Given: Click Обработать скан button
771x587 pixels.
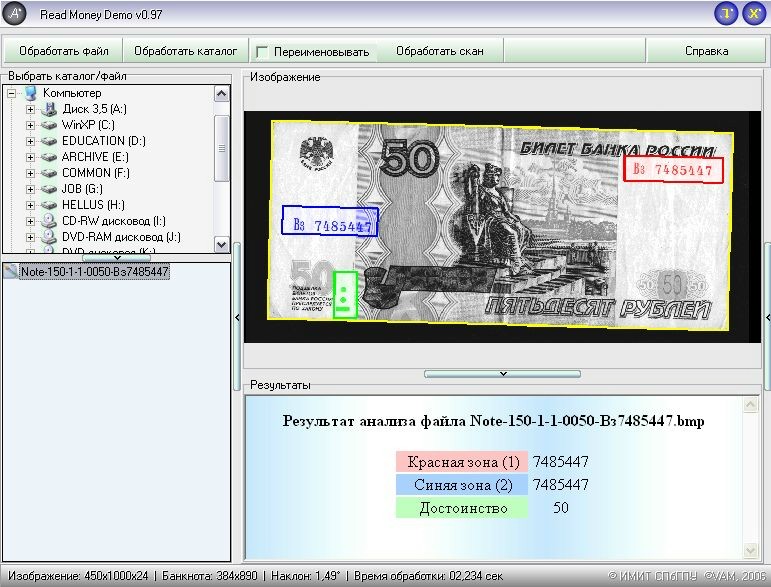Looking at the screenshot, I should click(x=440, y=51).
